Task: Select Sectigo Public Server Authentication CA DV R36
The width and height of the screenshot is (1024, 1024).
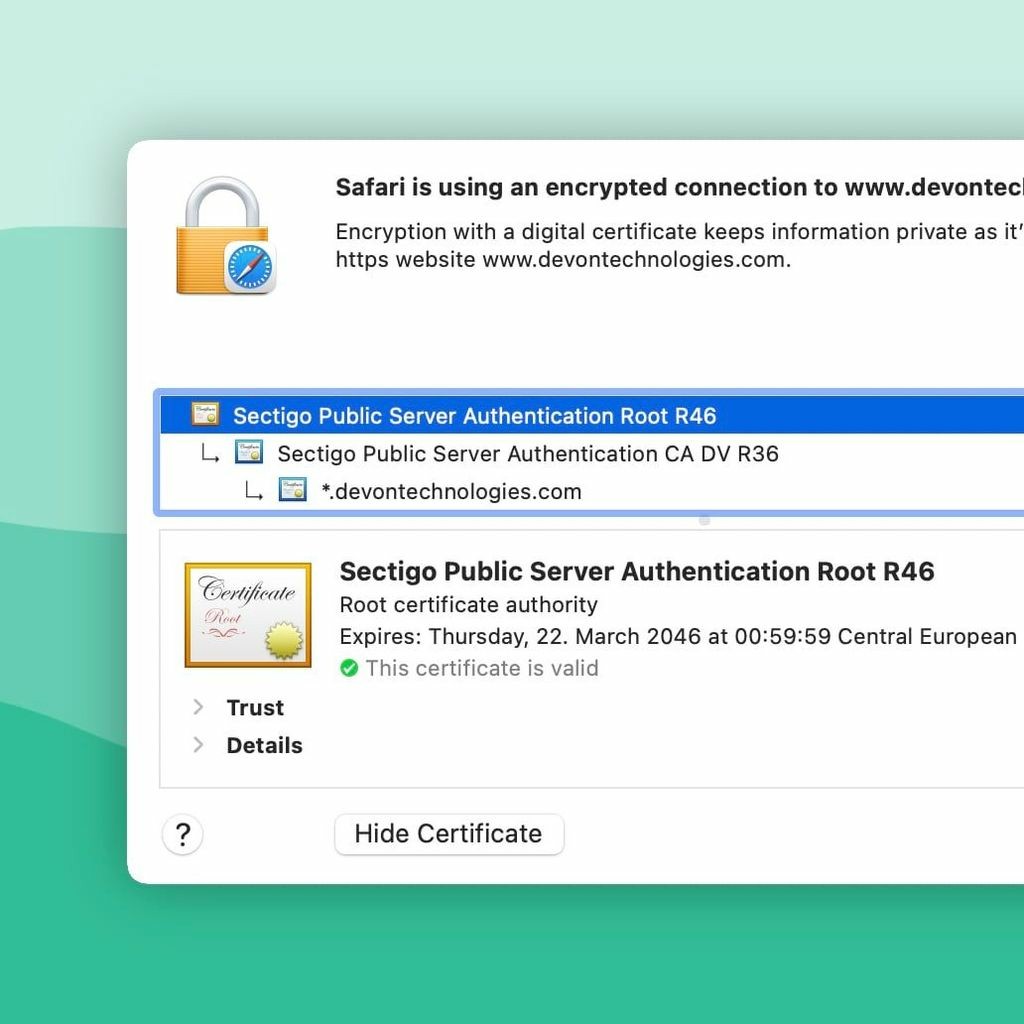Action: tap(592, 453)
